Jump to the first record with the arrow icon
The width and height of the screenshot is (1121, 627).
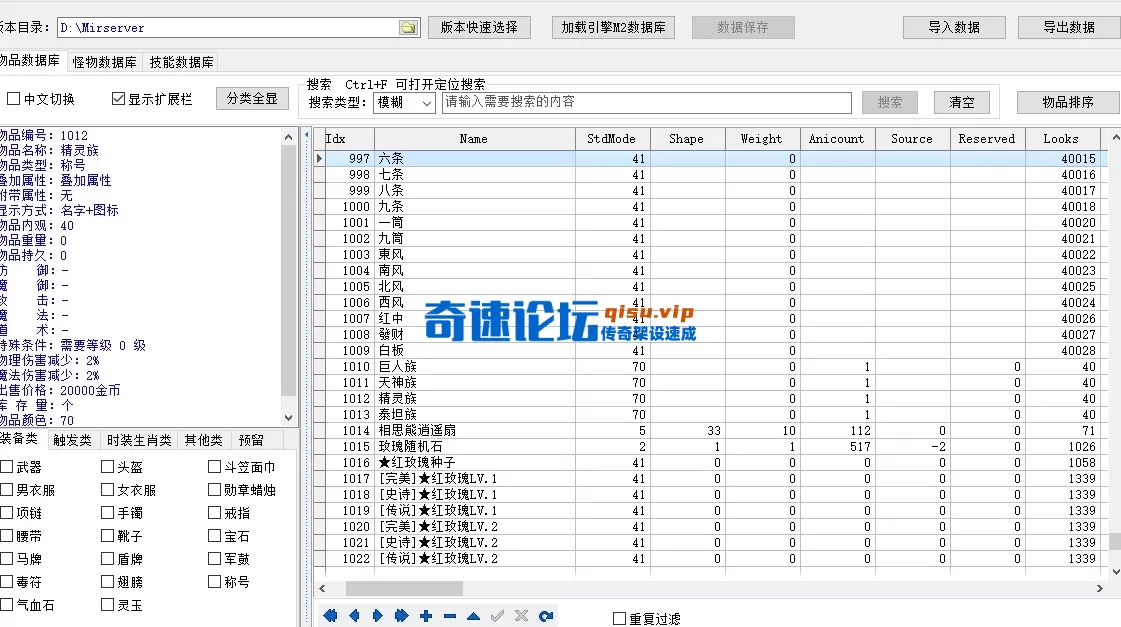click(x=330, y=616)
